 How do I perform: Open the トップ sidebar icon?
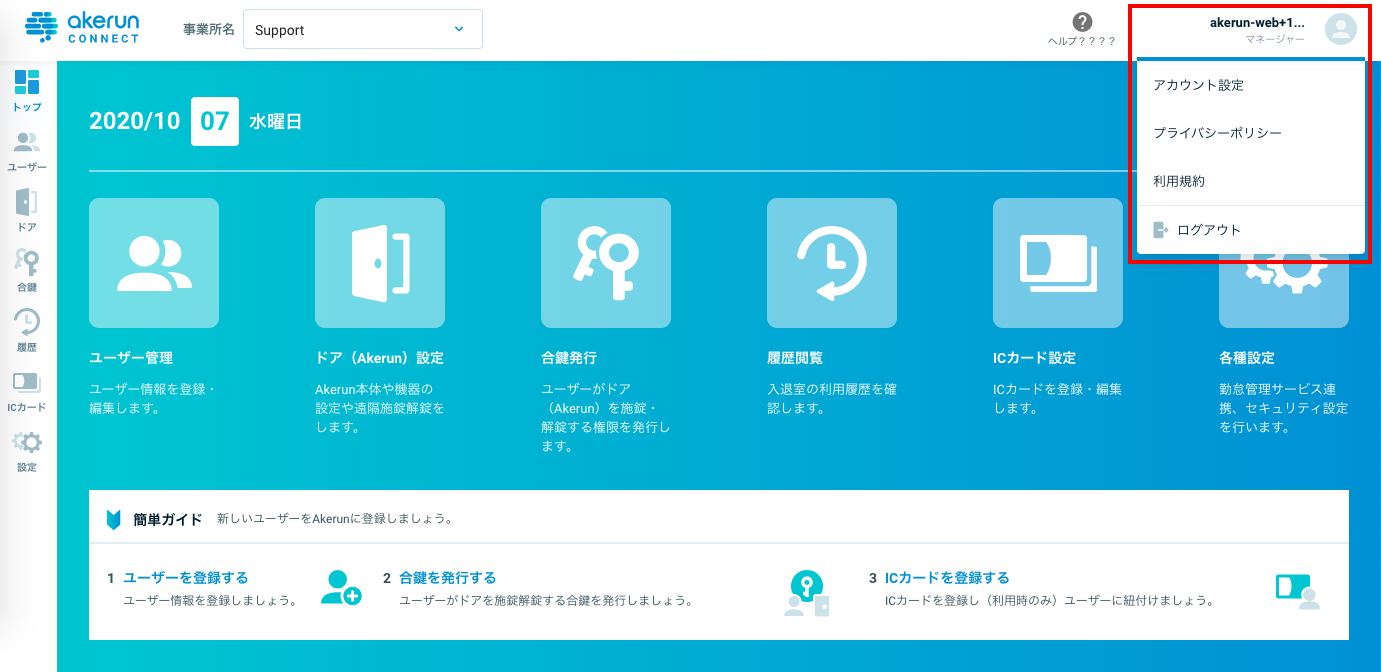click(x=27, y=83)
